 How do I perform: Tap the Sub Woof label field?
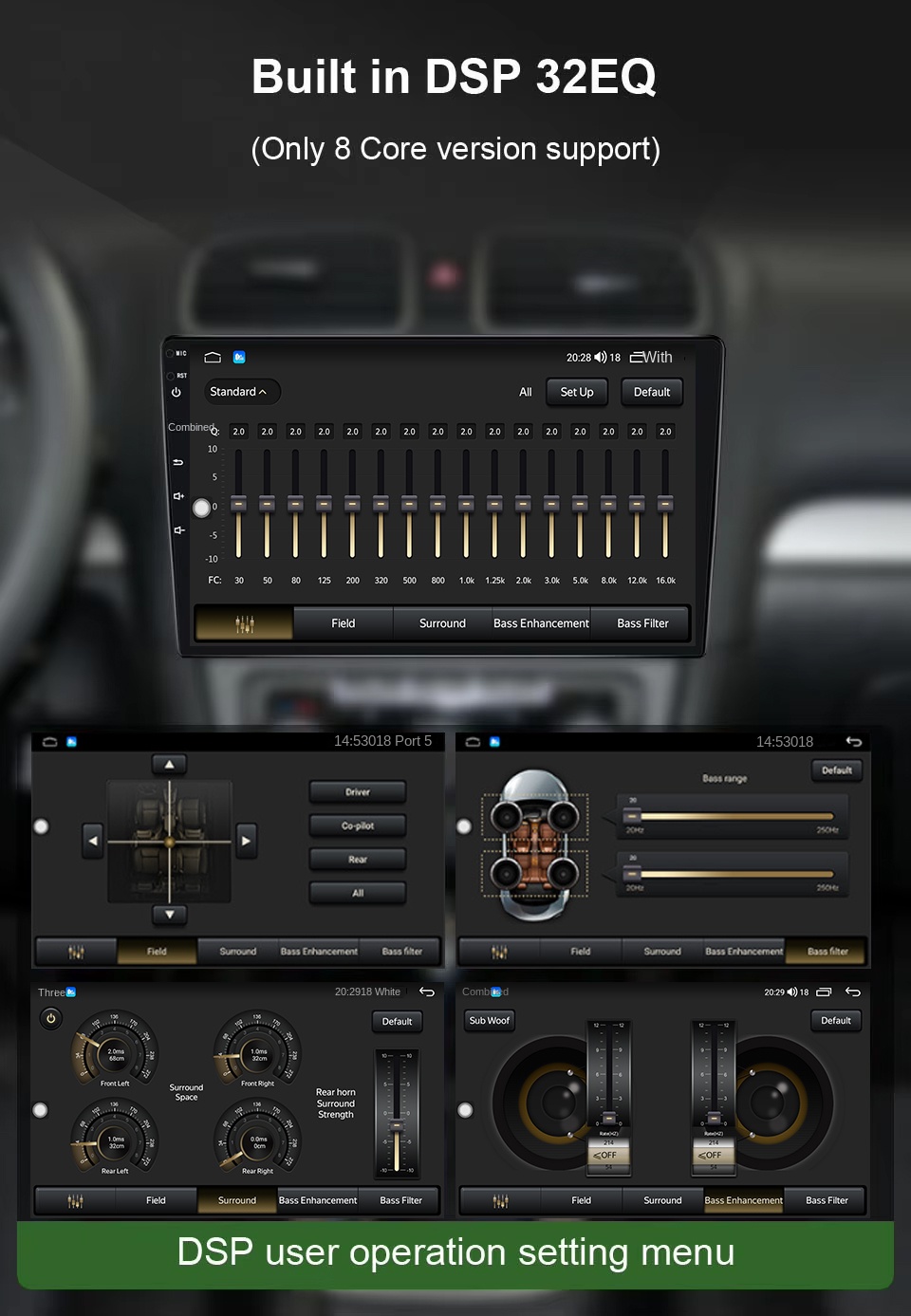[x=489, y=1020]
